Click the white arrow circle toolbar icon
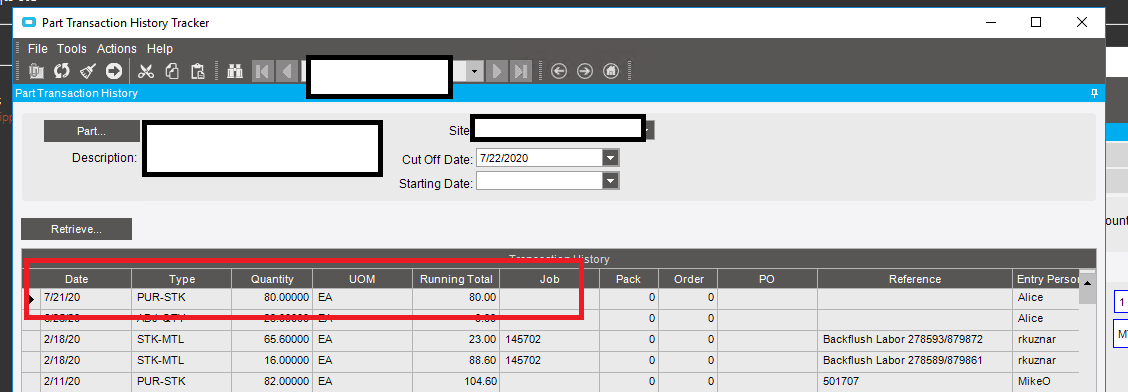Viewport: 1128px width, 392px height. (x=114, y=70)
